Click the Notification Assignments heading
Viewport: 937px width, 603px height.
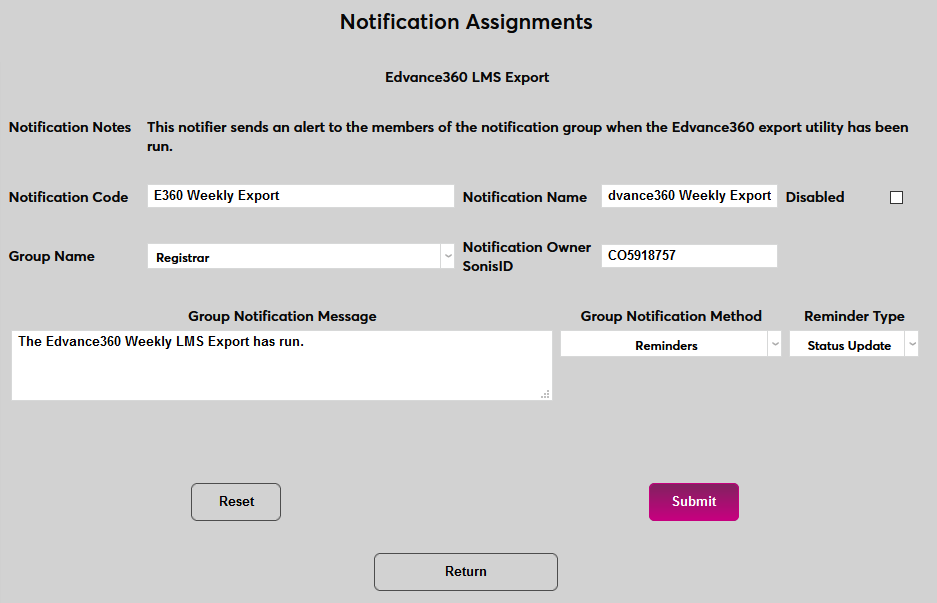click(x=466, y=22)
